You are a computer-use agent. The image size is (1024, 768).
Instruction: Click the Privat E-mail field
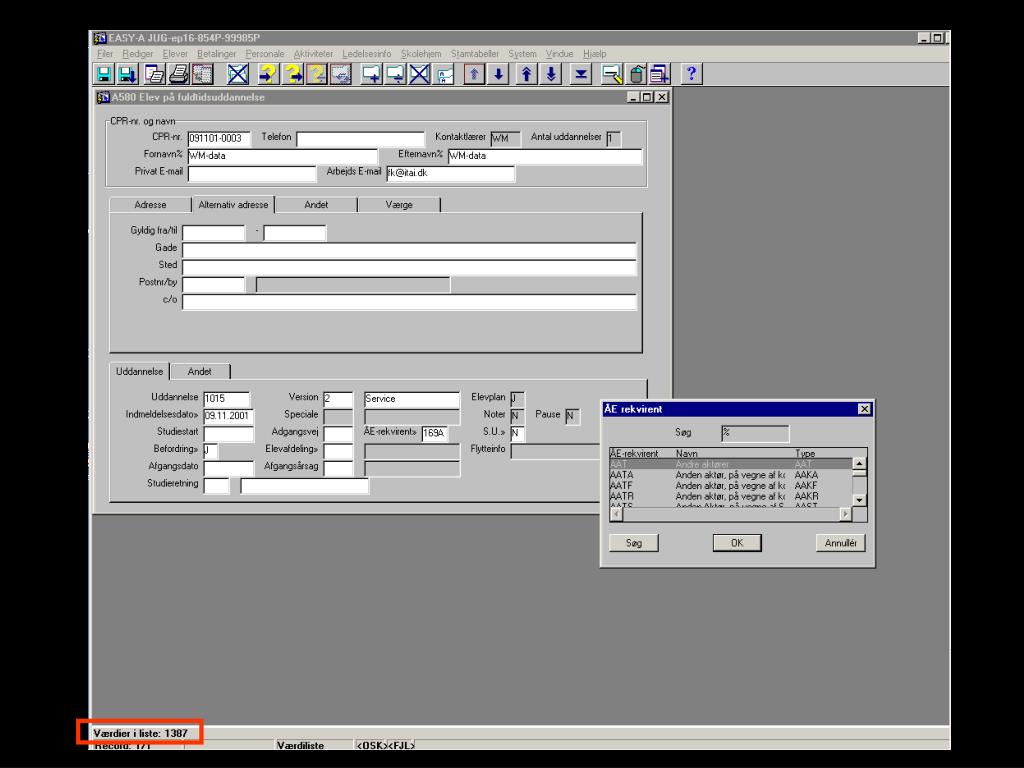(x=251, y=173)
